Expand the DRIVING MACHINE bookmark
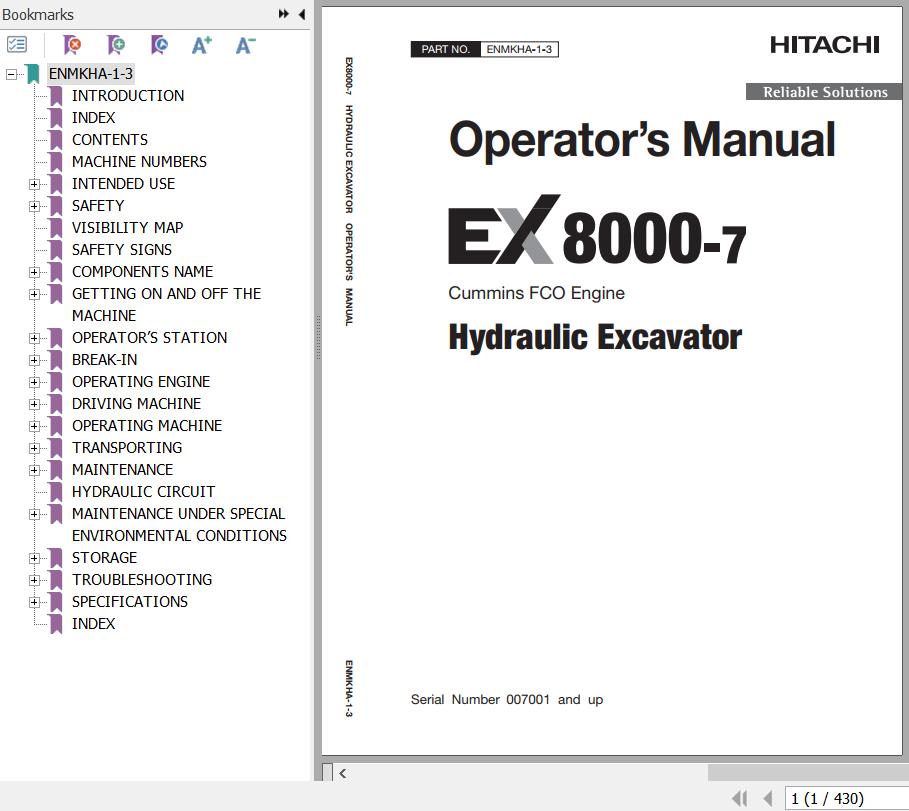This screenshot has width=909, height=811. click(34, 405)
